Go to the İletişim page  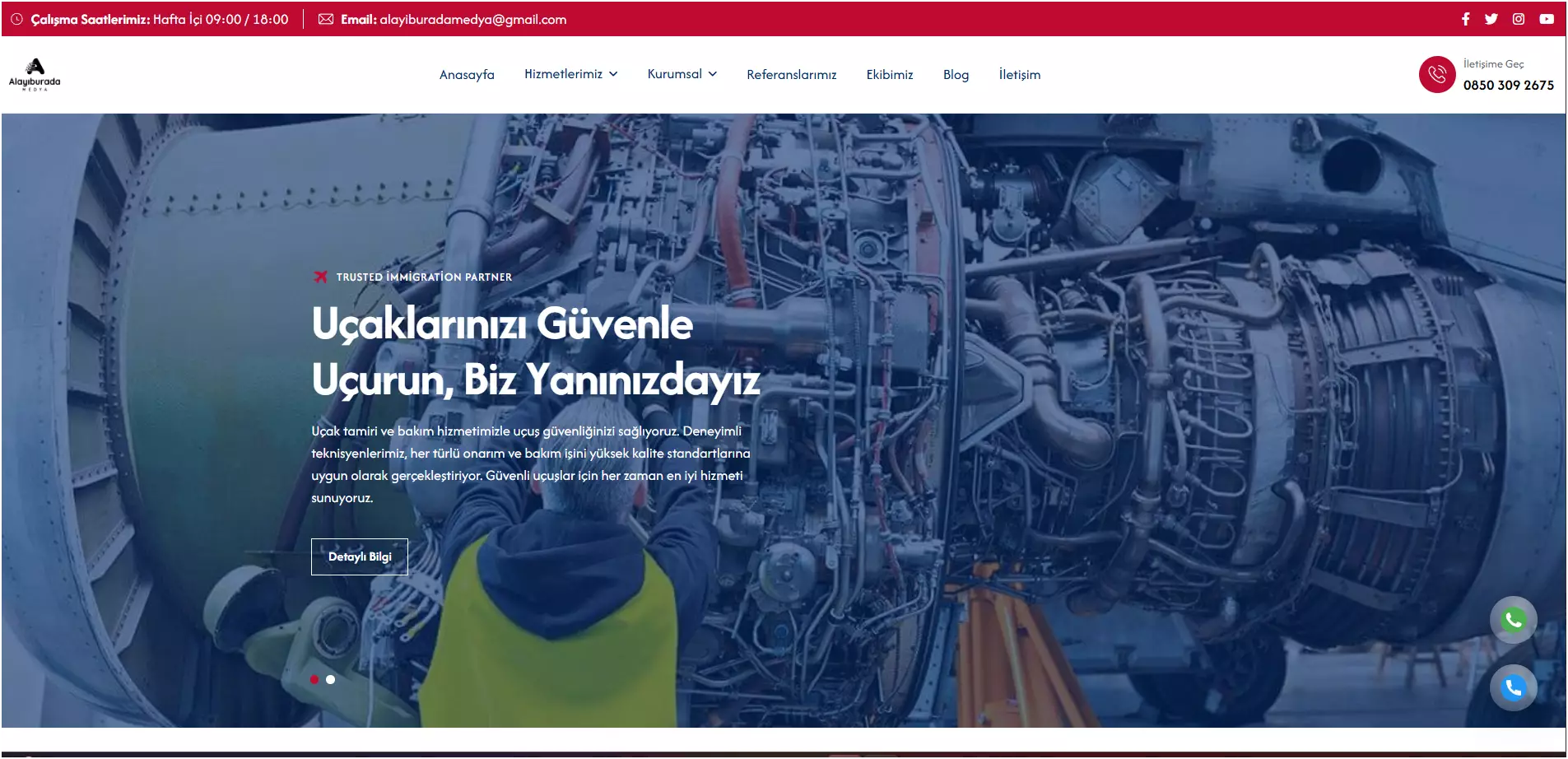tap(1019, 75)
